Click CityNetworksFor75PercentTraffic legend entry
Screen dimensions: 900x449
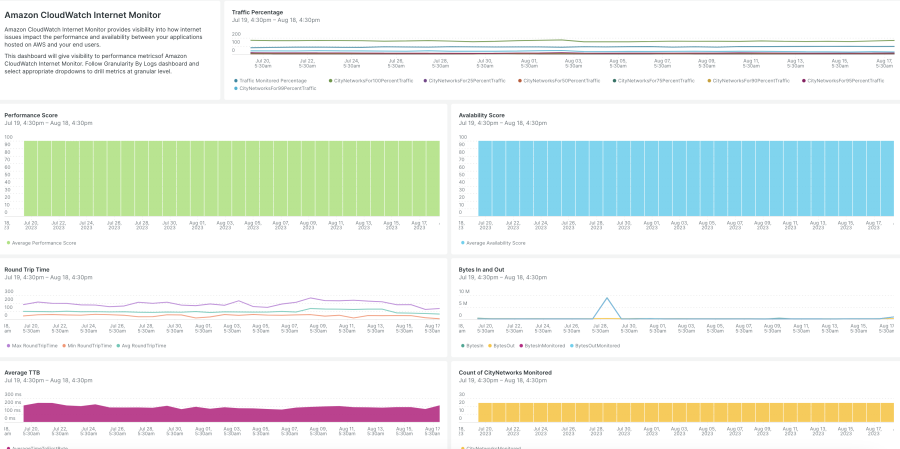coord(656,80)
